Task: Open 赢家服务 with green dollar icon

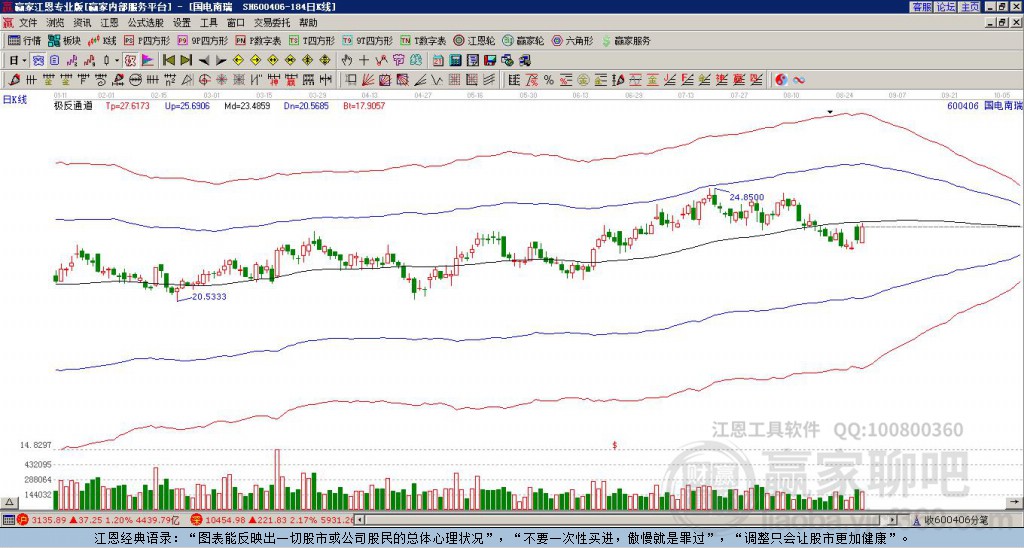Action: click(x=626, y=40)
